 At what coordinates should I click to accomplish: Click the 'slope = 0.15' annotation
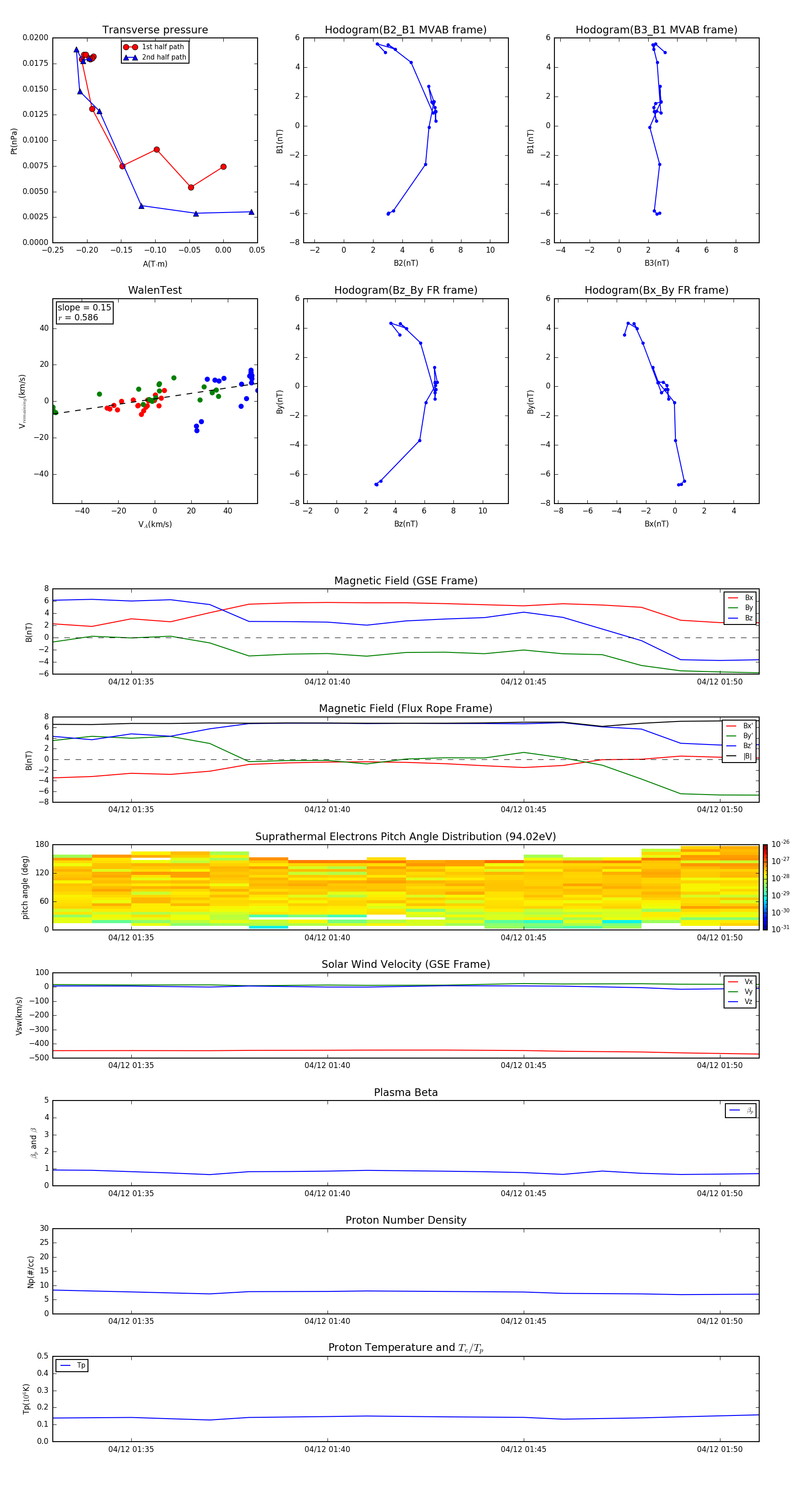[x=84, y=308]
